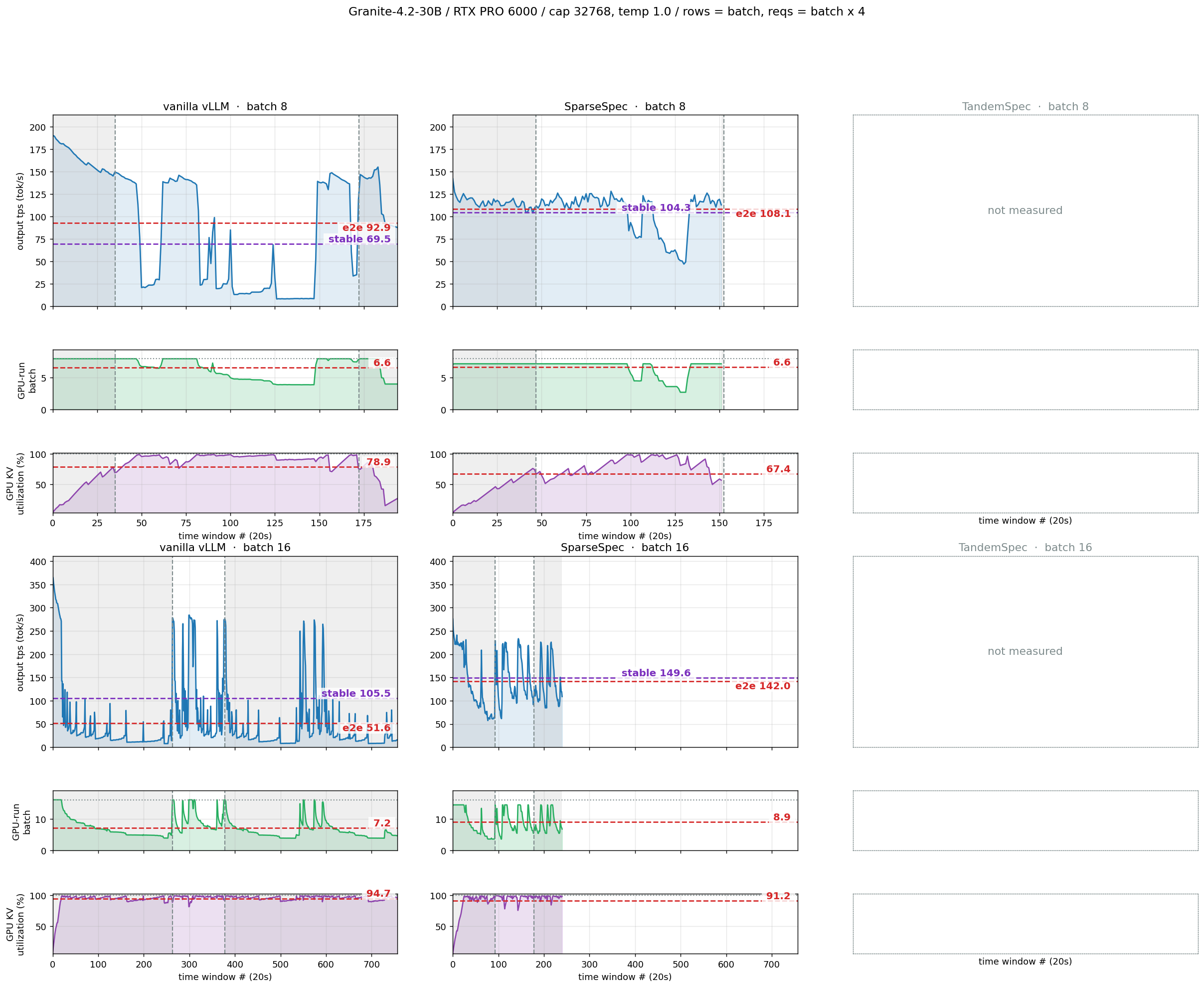This screenshot has height=988, width=1204.
Task: Click the x-axis label under TandemSpec batch 16
Action: [x=1025, y=962]
